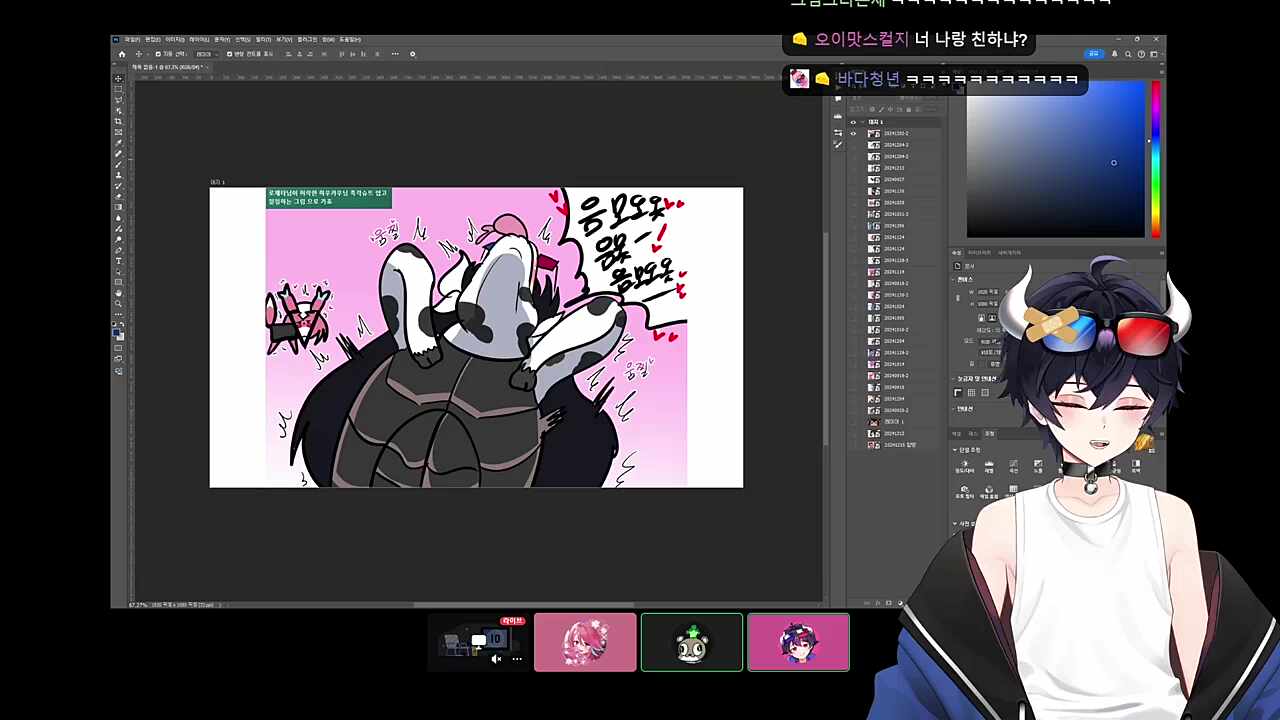Image resolution: width=1280 pixels, height=720 pixels.
Task: Collapse the 대지 1 group arrow
Action: [x=862, y=122]
